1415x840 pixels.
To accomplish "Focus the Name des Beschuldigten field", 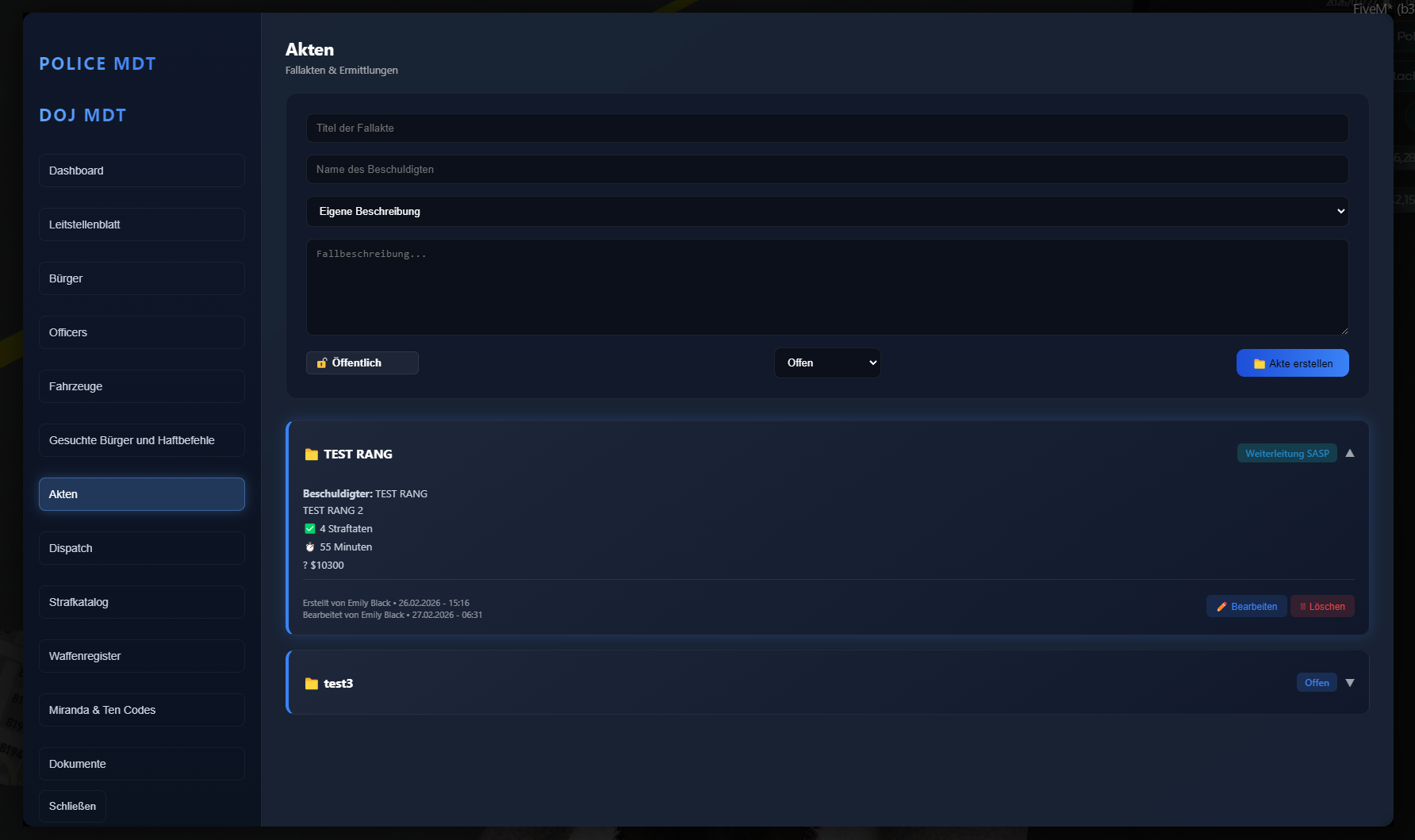I will pos(827,170).
